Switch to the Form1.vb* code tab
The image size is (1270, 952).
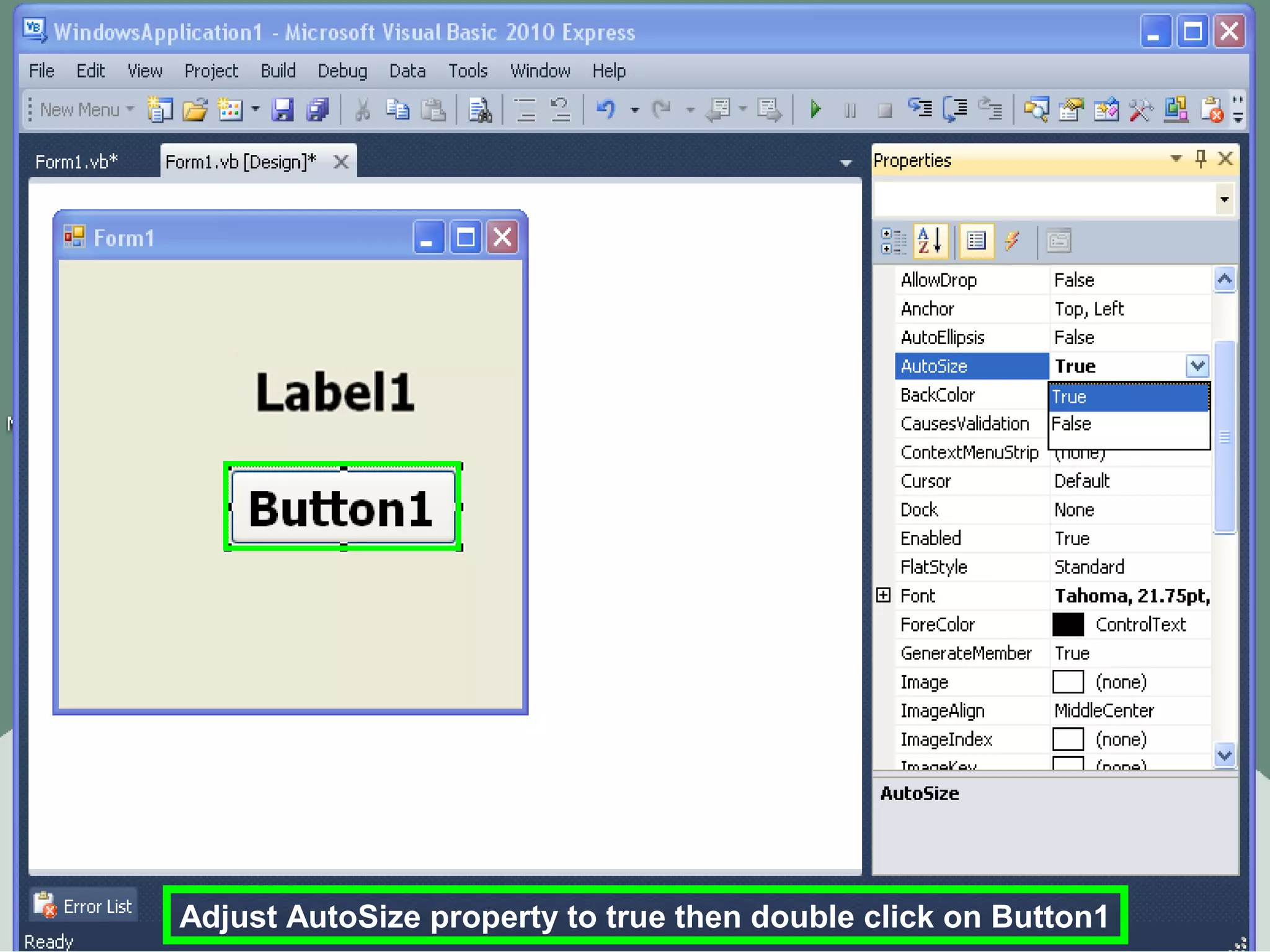click(x=76, y=162)
